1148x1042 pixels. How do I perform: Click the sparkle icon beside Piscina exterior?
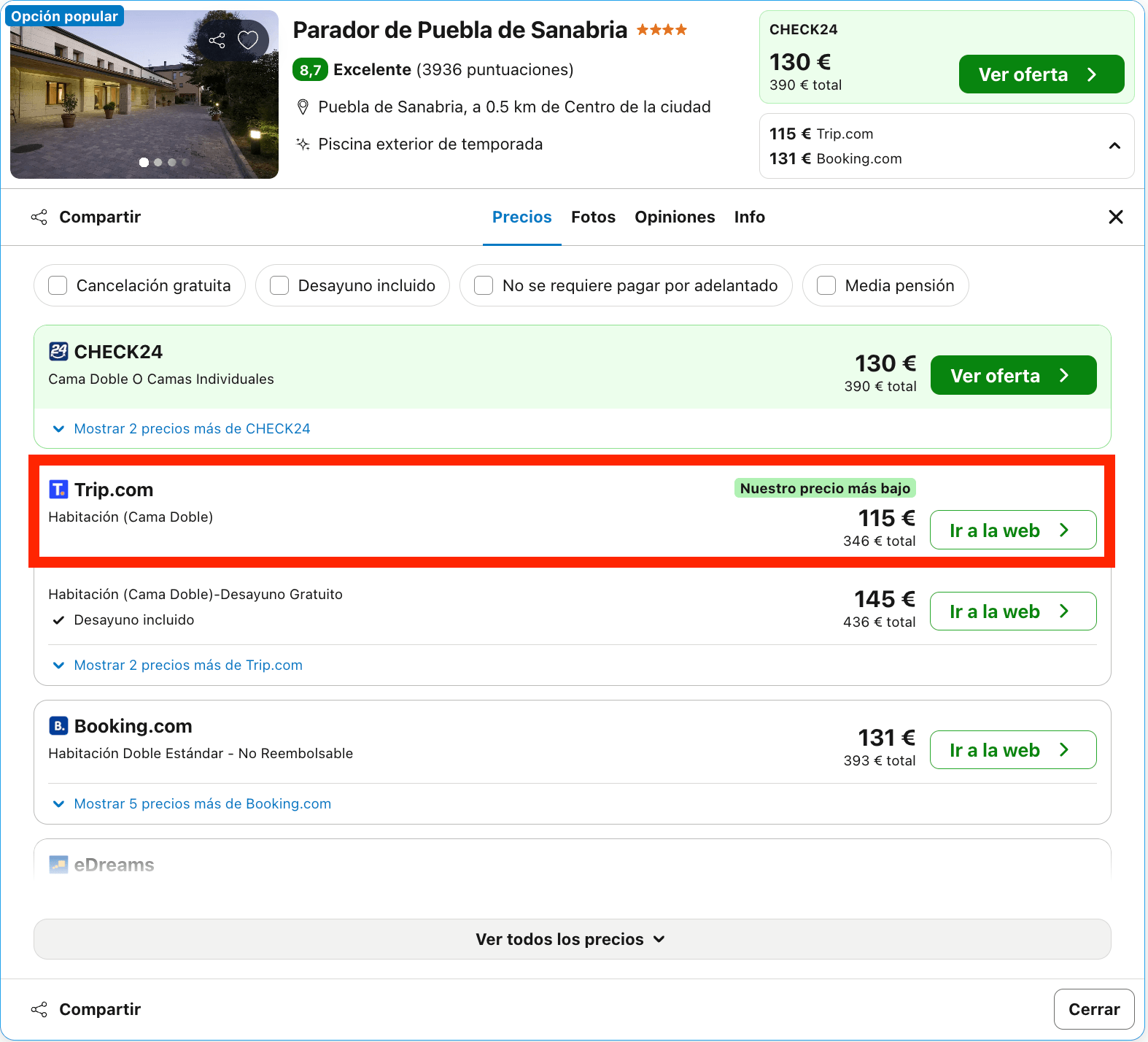303,144
